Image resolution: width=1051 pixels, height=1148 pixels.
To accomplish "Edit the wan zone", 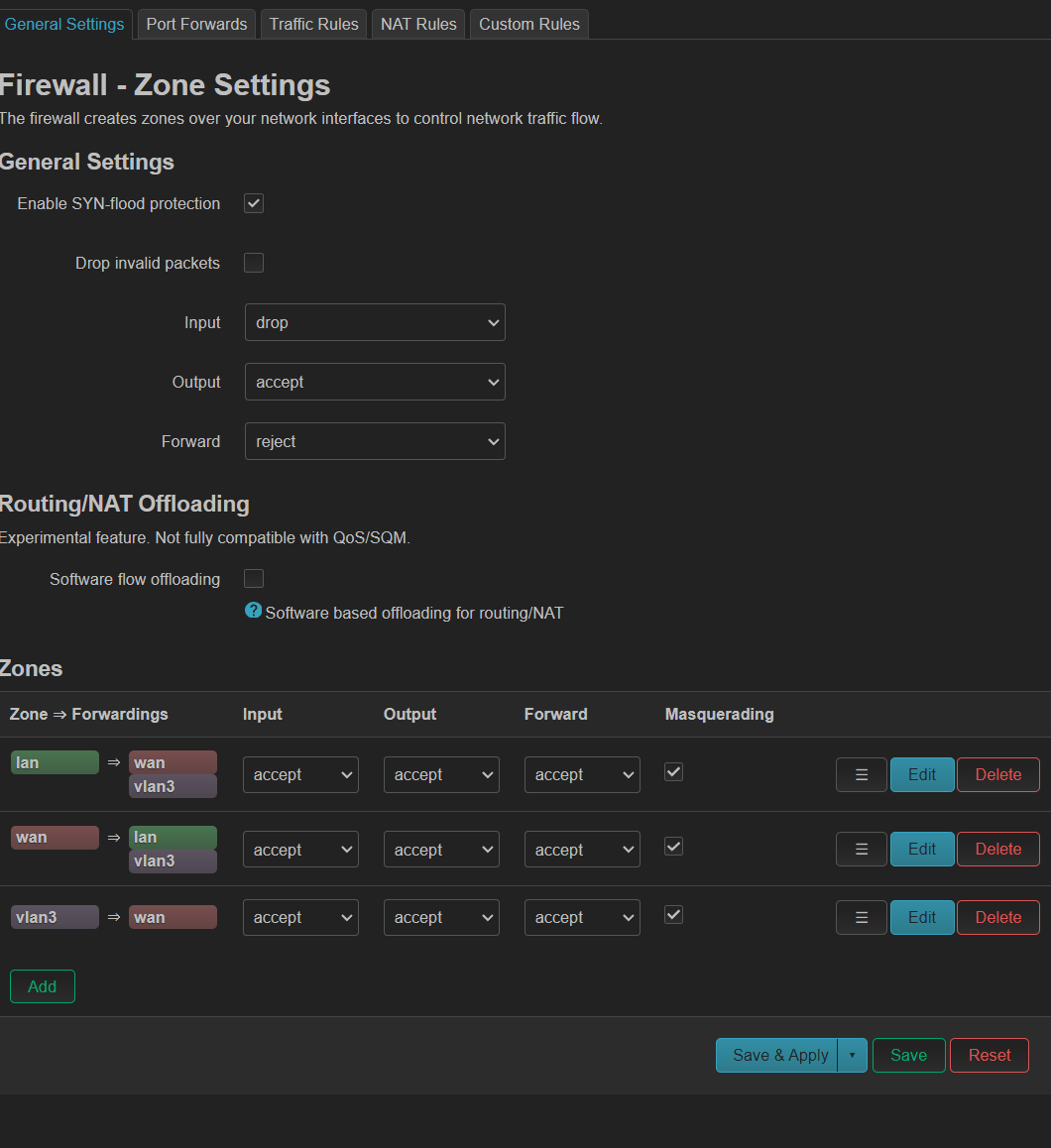I will tap(922, 849).
